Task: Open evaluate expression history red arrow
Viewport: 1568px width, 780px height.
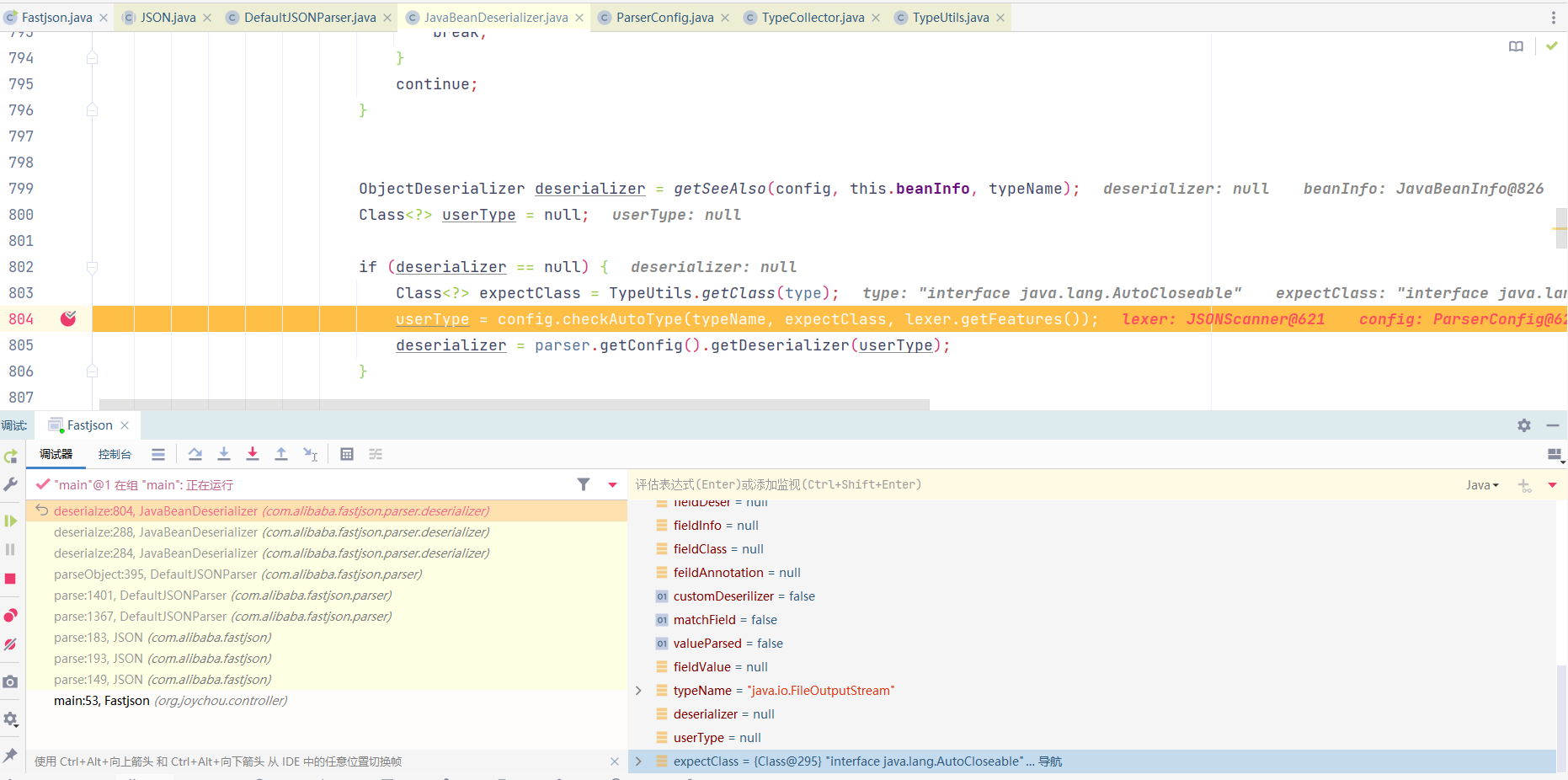Action: [x=1552, y=485]
